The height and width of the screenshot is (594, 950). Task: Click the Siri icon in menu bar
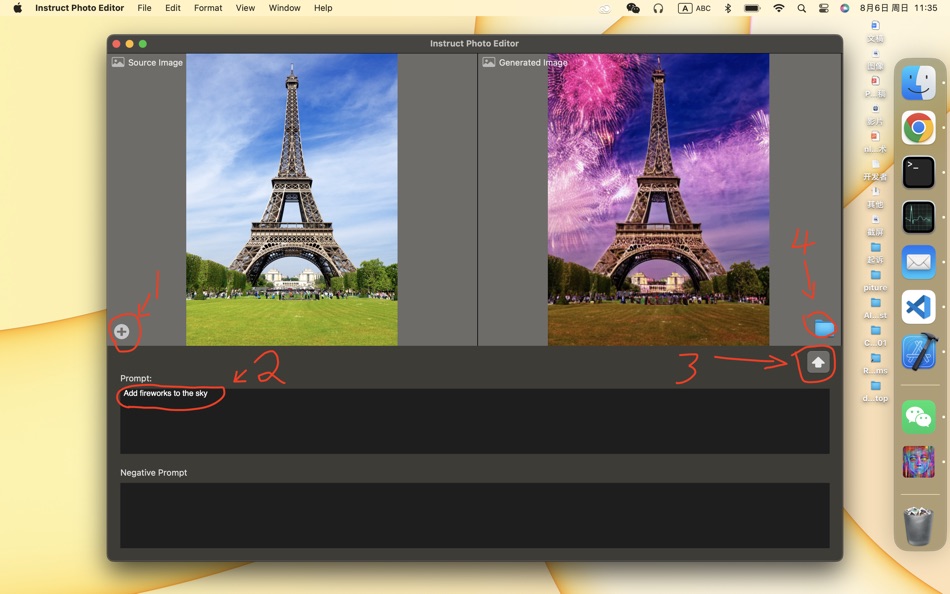tap(845, 8)
